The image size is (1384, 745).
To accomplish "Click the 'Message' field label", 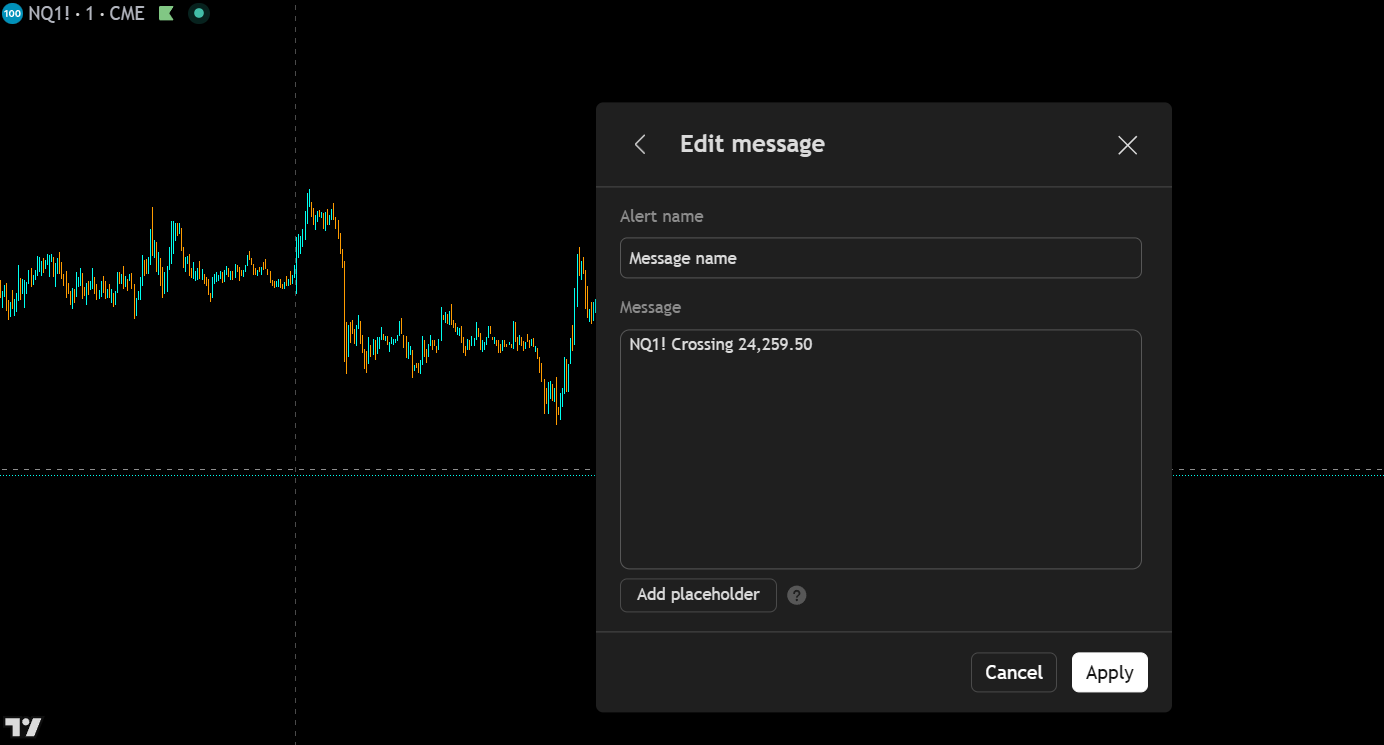I will (650, 307).
